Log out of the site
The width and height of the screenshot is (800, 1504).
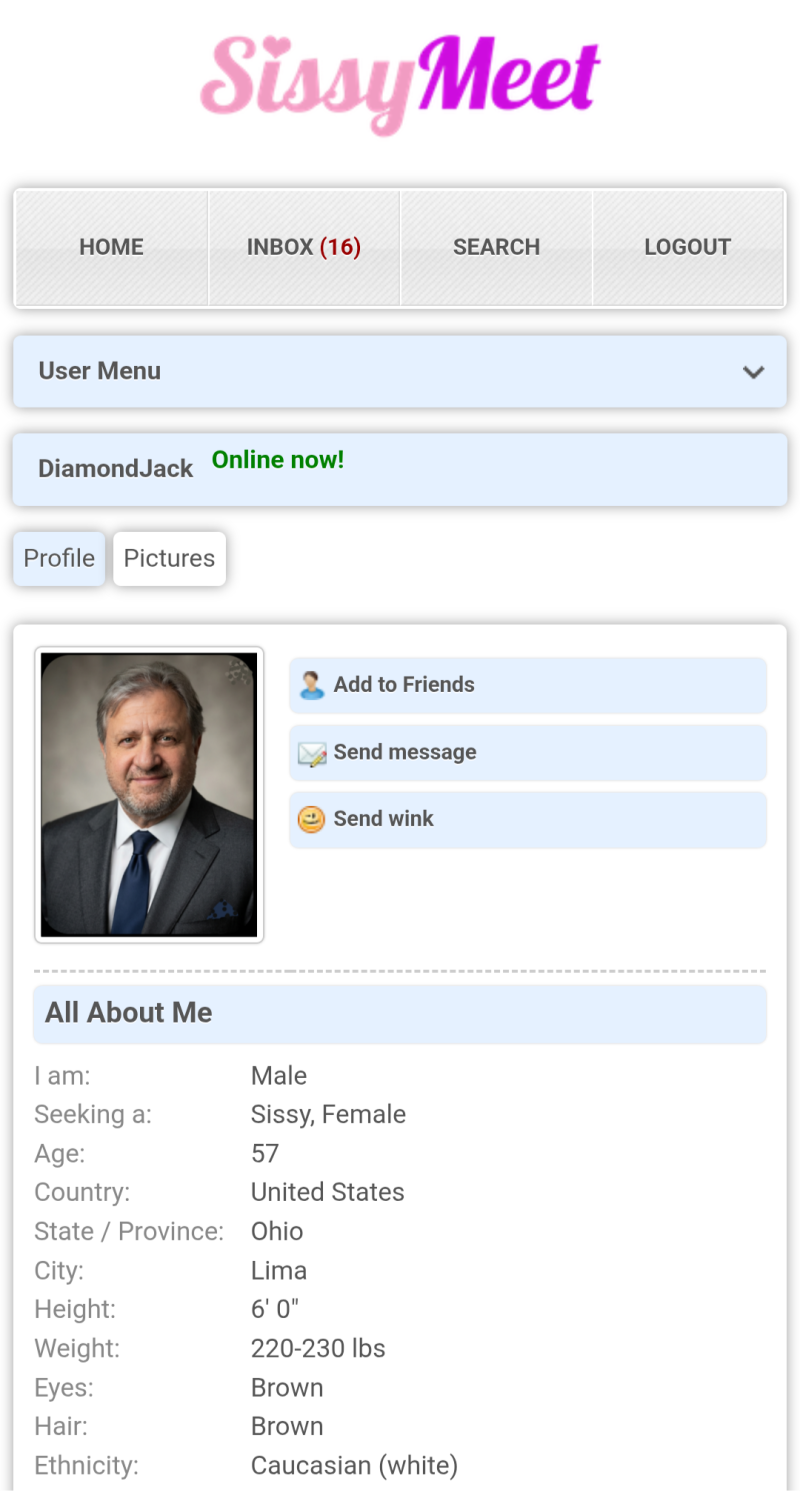(x=688, y=247)
